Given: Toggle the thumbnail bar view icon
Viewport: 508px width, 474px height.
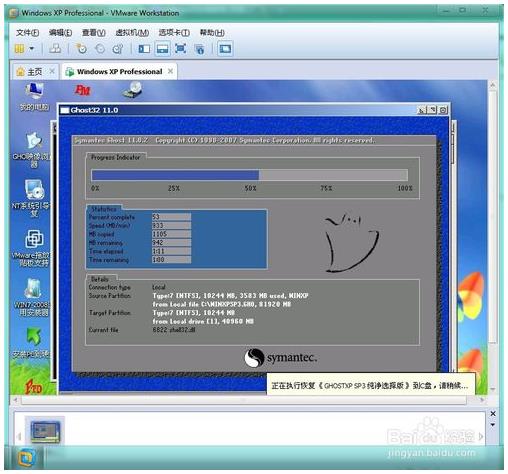Looking at the screenshot, I should pos(162,49).
